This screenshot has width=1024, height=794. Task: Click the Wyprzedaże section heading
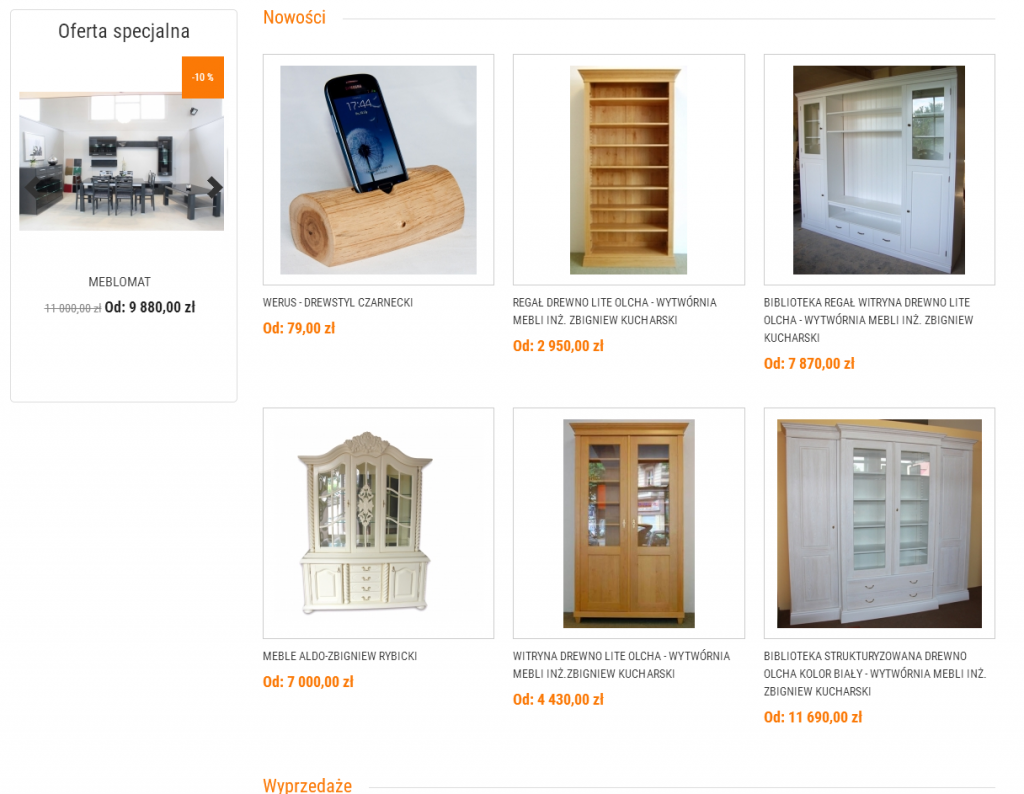(307, 785)
